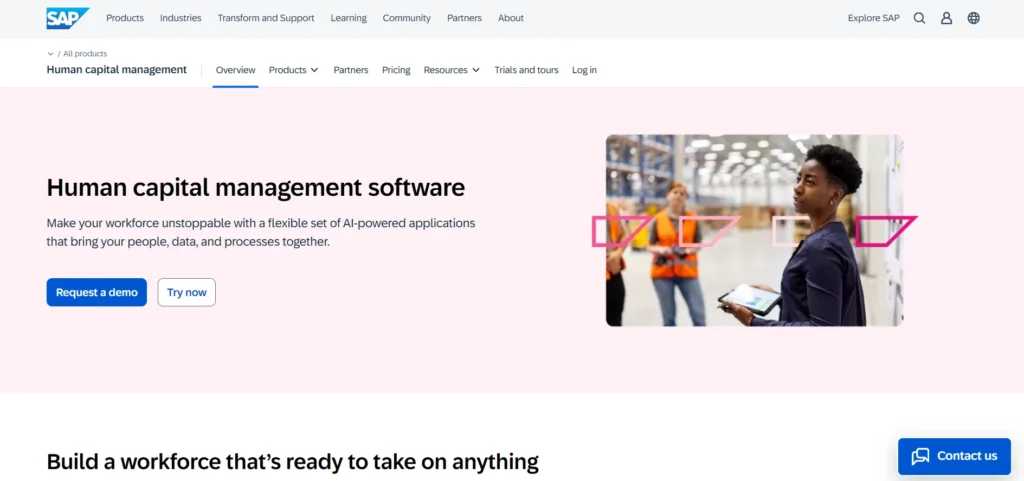1024x481 pixels.
Task: Open the Contact us chat button
Action: pyautogui.click(x=954, y=456)
